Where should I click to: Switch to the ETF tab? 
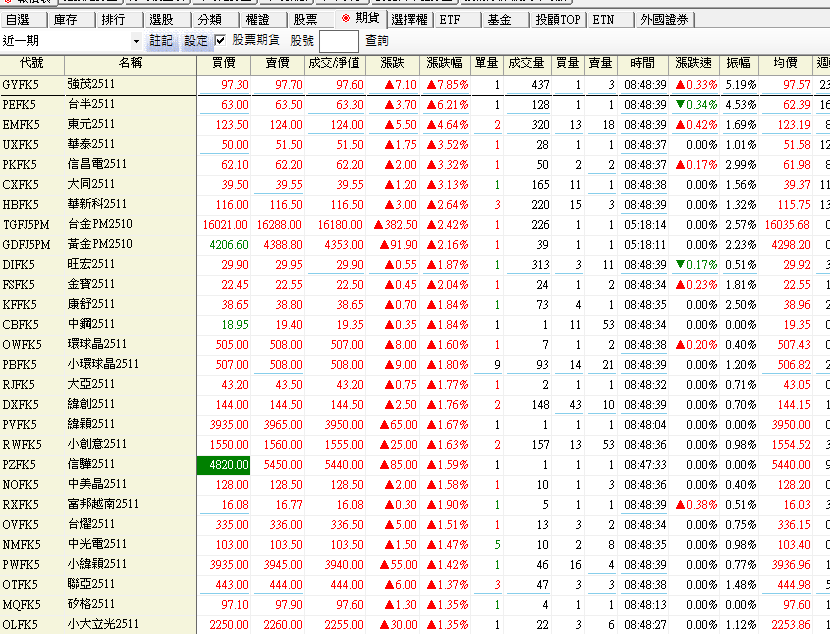click(x=451, y=19)
